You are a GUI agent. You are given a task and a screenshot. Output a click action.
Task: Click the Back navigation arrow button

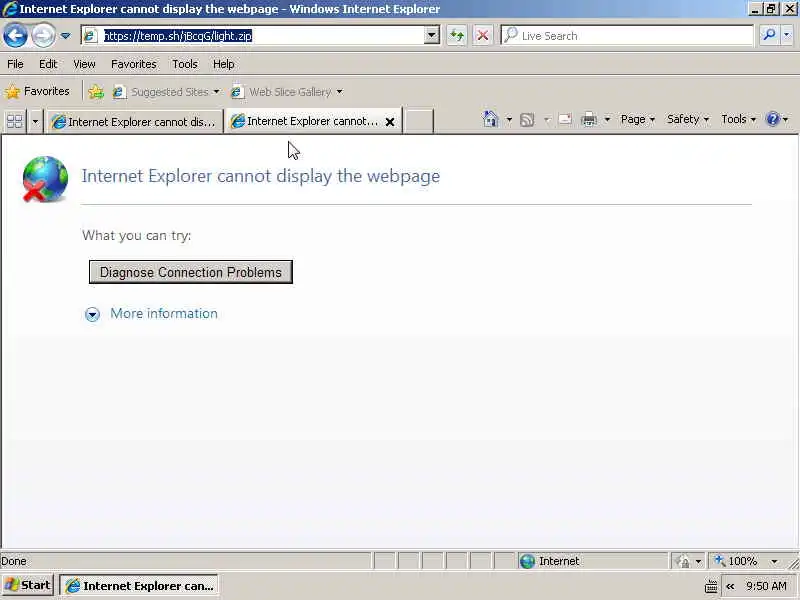(x=15, y=36)
